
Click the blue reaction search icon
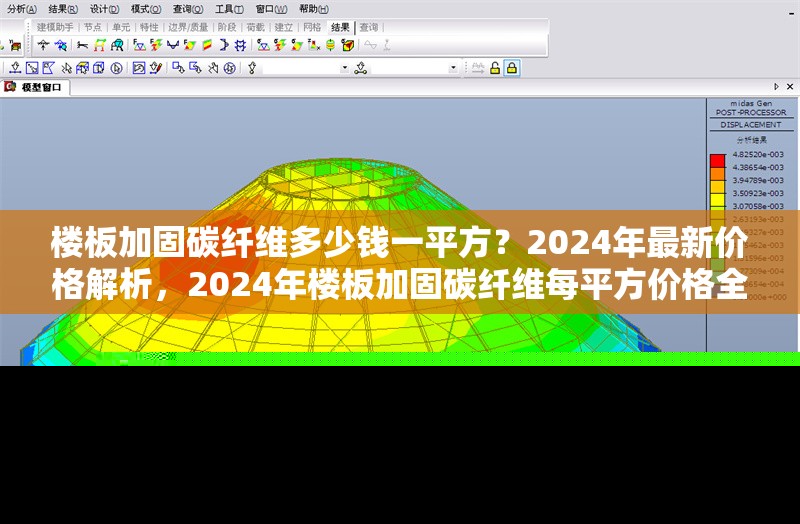61,45
